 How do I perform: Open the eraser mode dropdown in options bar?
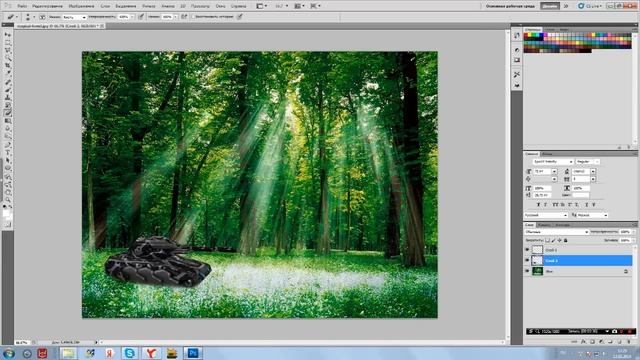coord(74,17)
